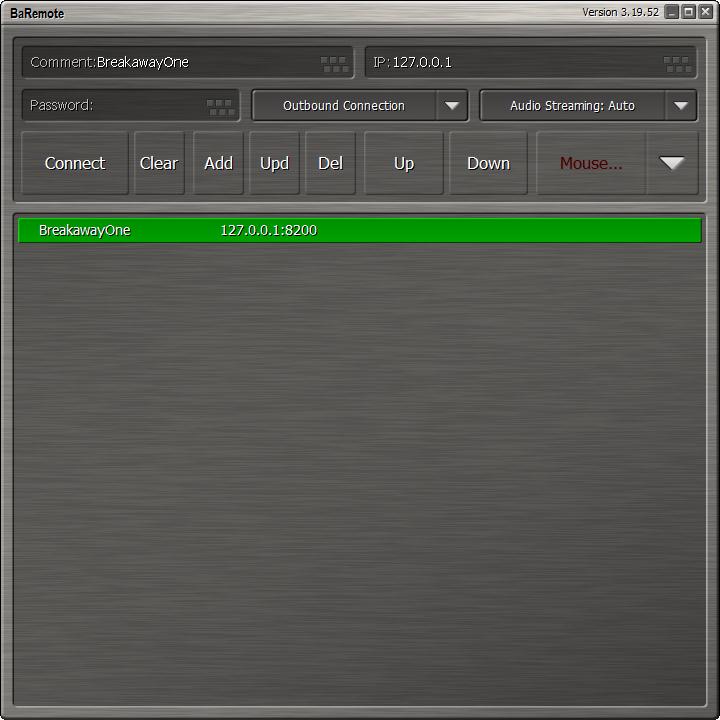Screen dimensions: 720x720
Task: Click 127.0.0.1:8200 address text
Action: click(x=269, y=230)
